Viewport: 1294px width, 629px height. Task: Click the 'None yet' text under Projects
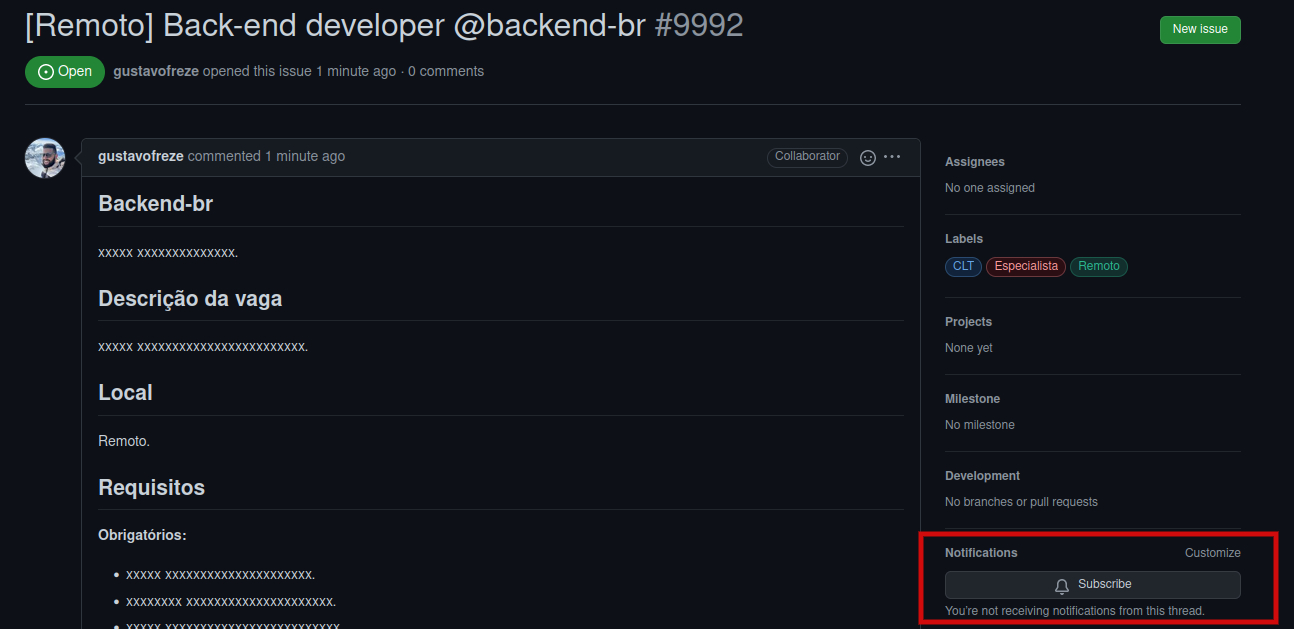point(969,348)
